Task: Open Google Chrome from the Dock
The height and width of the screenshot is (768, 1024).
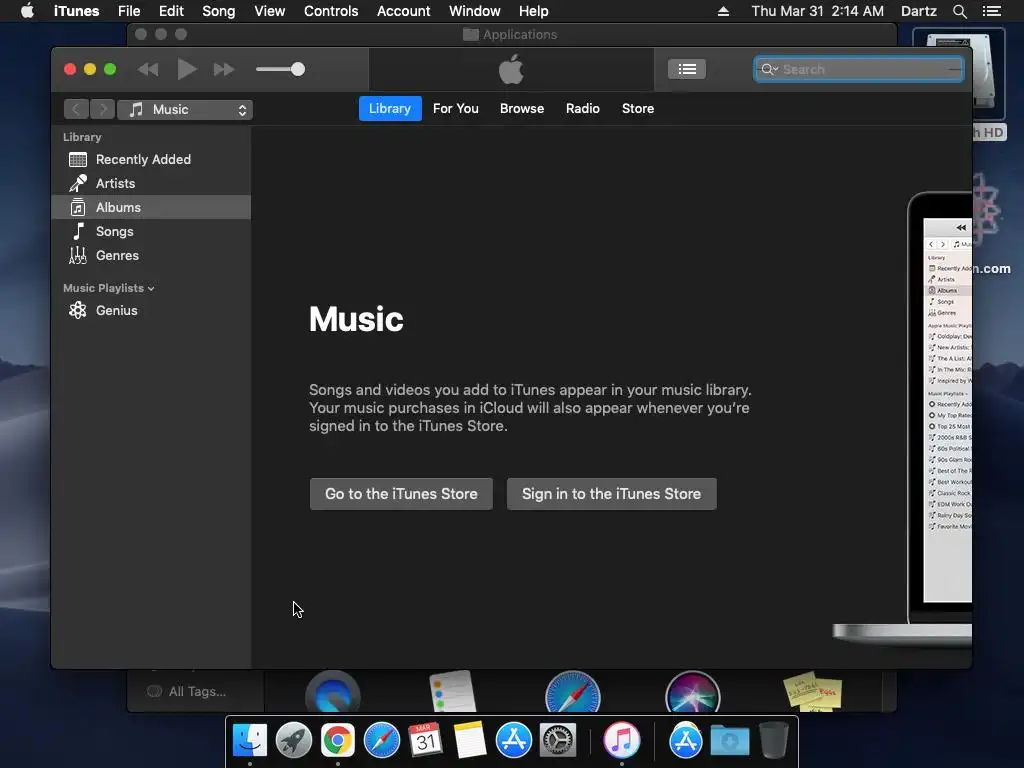Action: click(x=338, y=740)
